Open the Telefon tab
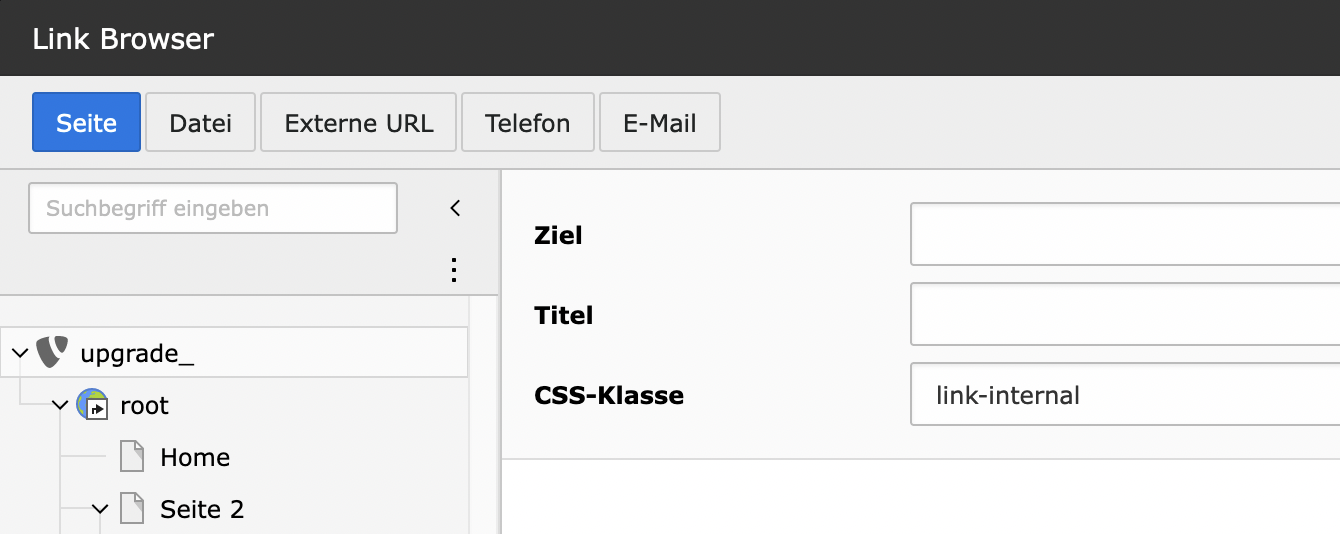This screenshot has height=534, width=1340. pos(528,123)
